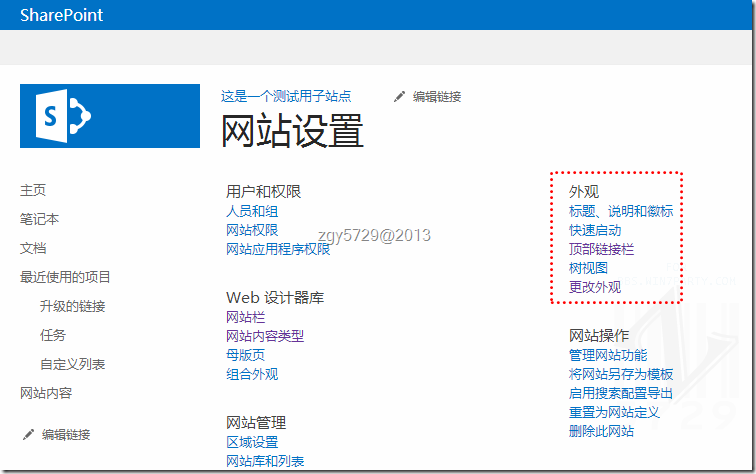
Task: Open 升级的链接 under recent items
Action: point(72,306)
